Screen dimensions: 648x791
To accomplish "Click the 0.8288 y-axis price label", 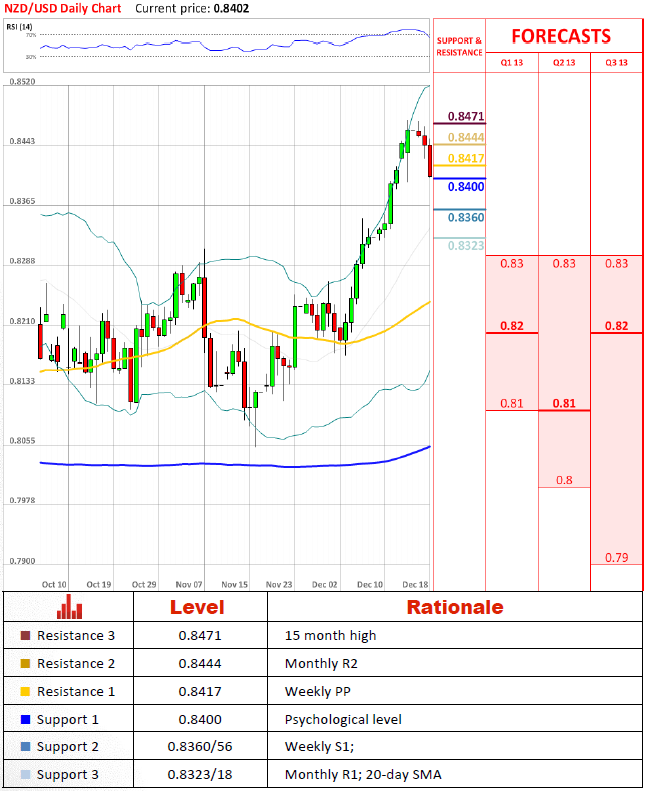I will 22,261.
